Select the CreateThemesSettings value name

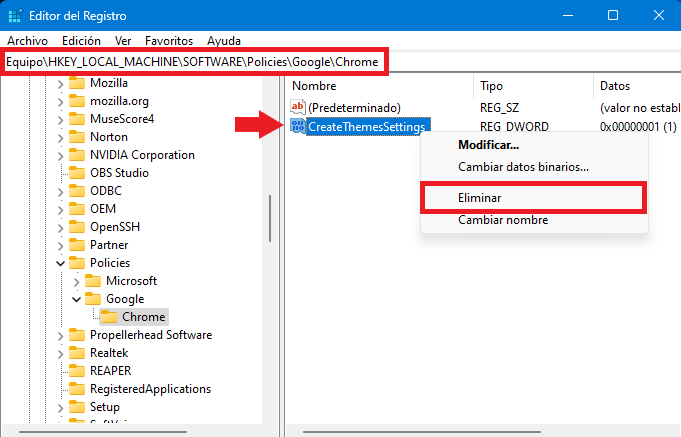(x=367, y=127)
